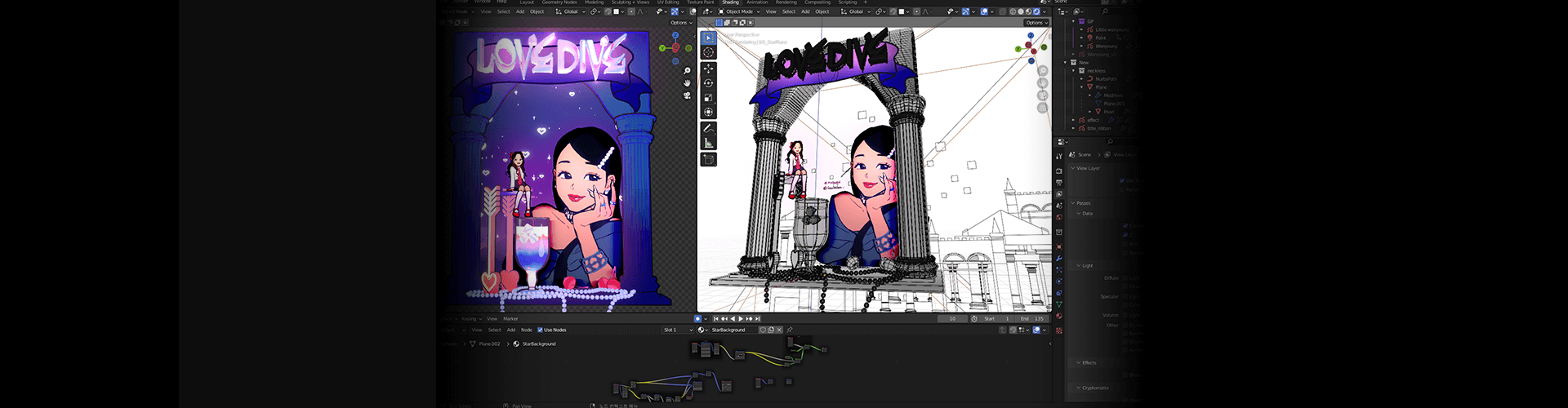
Task: Toggle perspective/orthographic icon in right viewport
Action: [x=1043, y=108]
